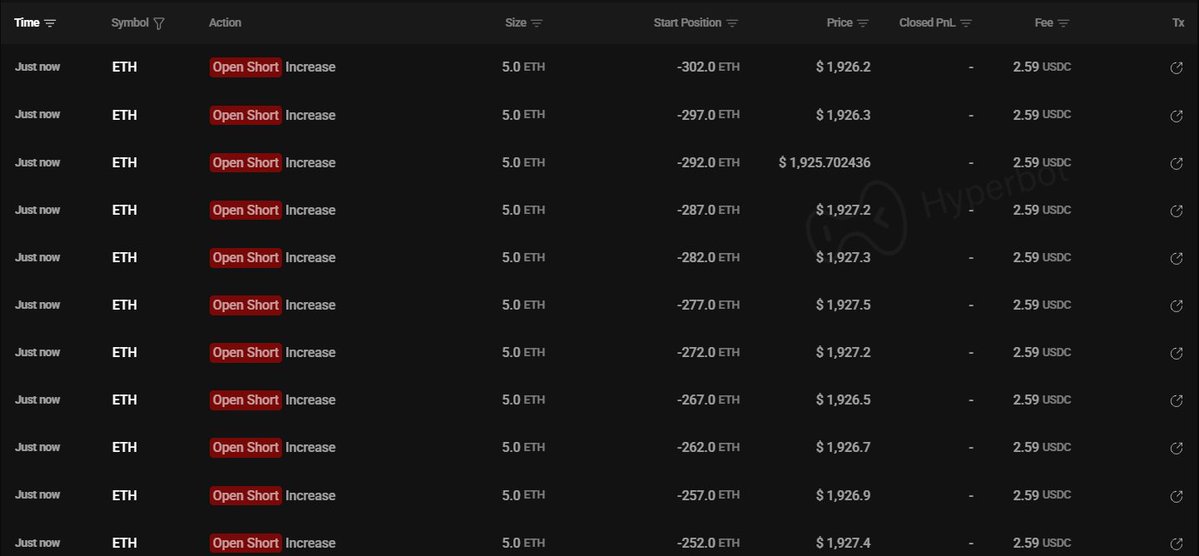
Task: Click the Action column header
Action: [x=225, y=23]
